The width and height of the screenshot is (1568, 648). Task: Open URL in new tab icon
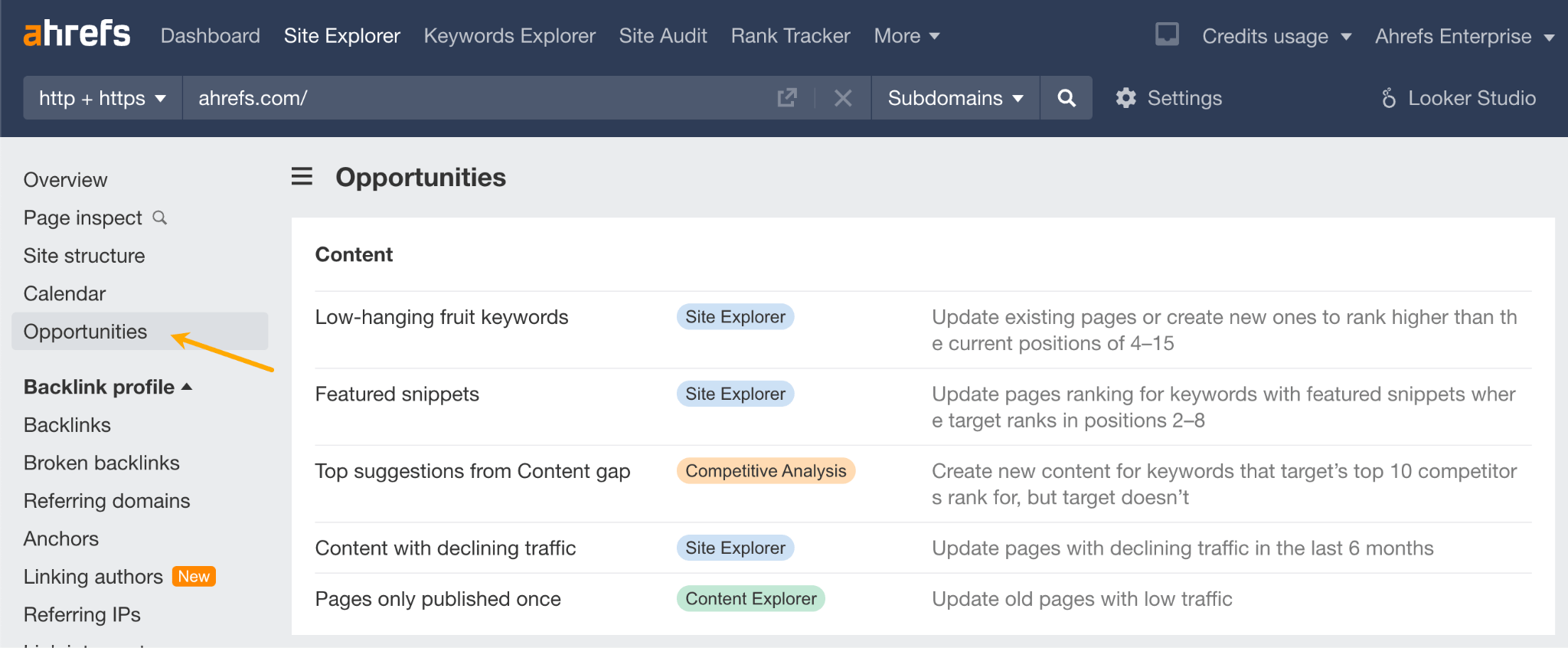click(787, 98)
